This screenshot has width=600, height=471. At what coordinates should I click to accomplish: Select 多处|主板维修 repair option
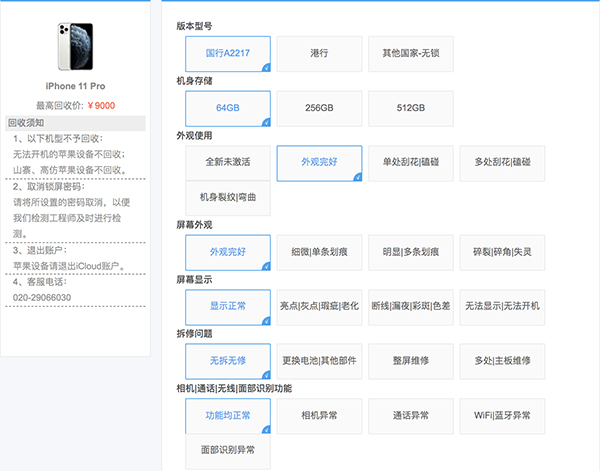[x=502, y=362]
